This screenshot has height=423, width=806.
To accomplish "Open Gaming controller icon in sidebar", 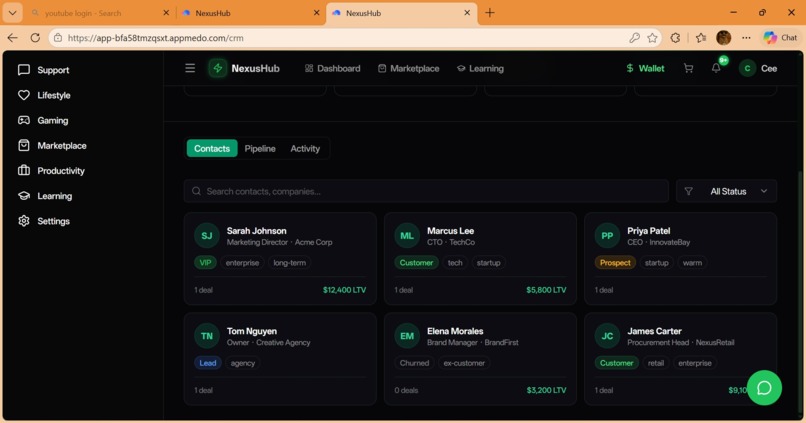I will tap(24, 120).
